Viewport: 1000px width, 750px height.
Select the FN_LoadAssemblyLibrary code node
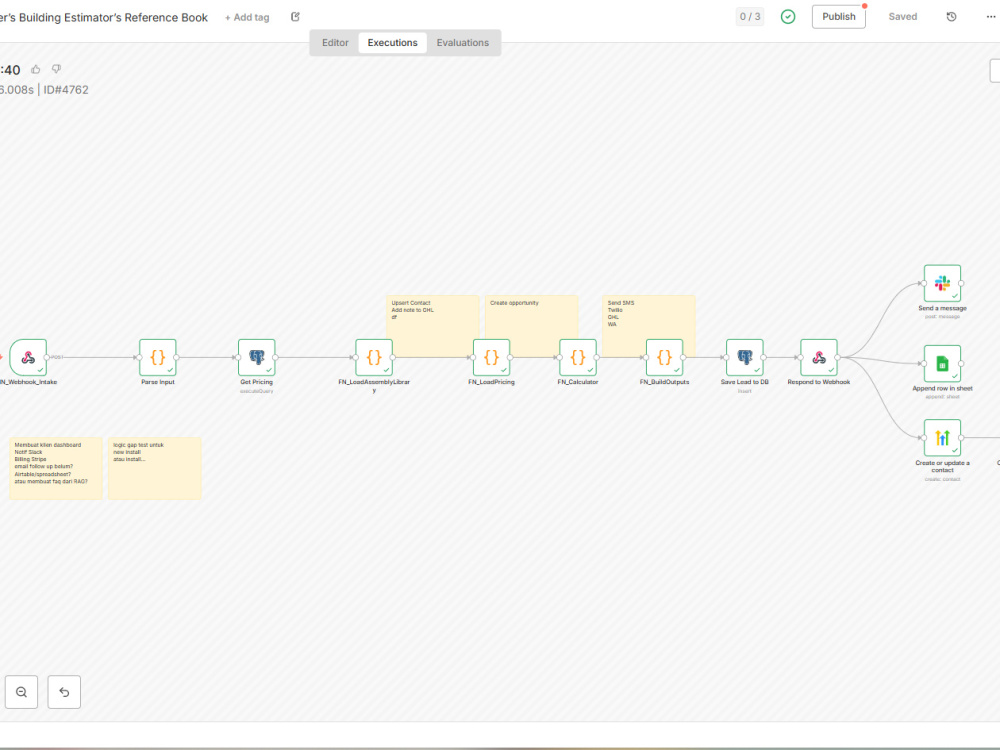[x=374, y=357]
